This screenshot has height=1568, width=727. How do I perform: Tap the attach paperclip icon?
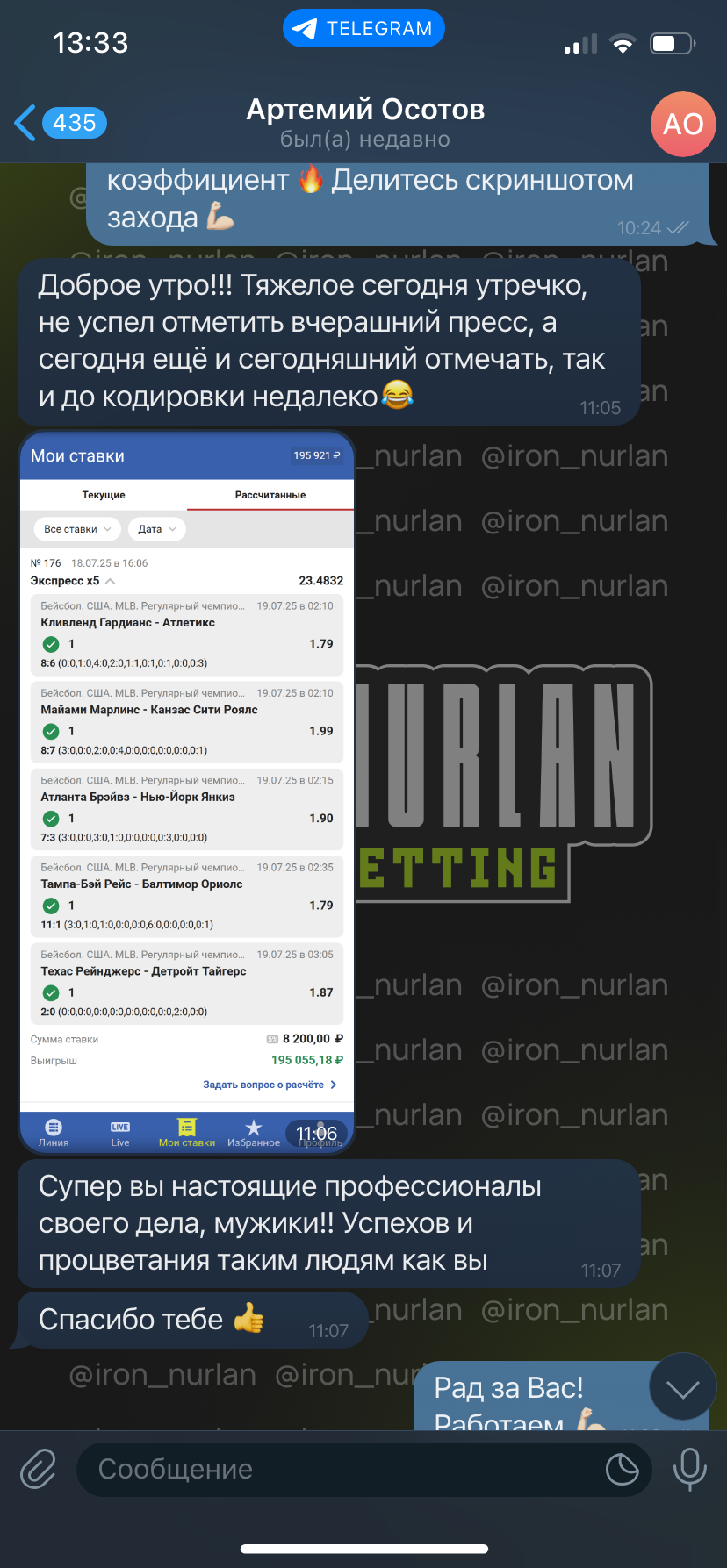point(39,1468)
